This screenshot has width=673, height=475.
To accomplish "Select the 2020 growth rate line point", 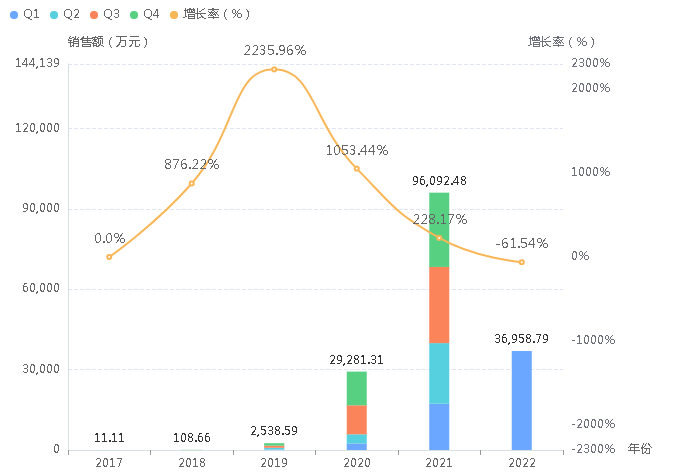I will [356, 168].
